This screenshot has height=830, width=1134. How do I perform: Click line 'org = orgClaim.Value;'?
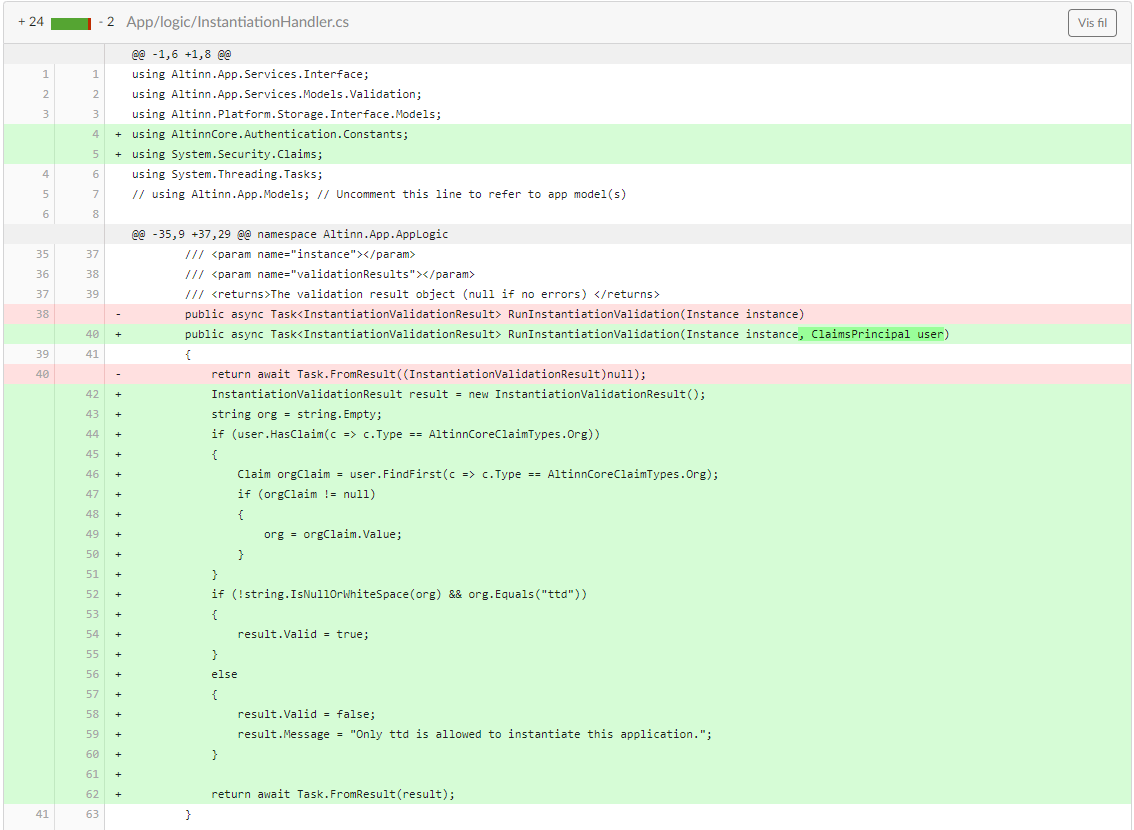click(333, 534)
